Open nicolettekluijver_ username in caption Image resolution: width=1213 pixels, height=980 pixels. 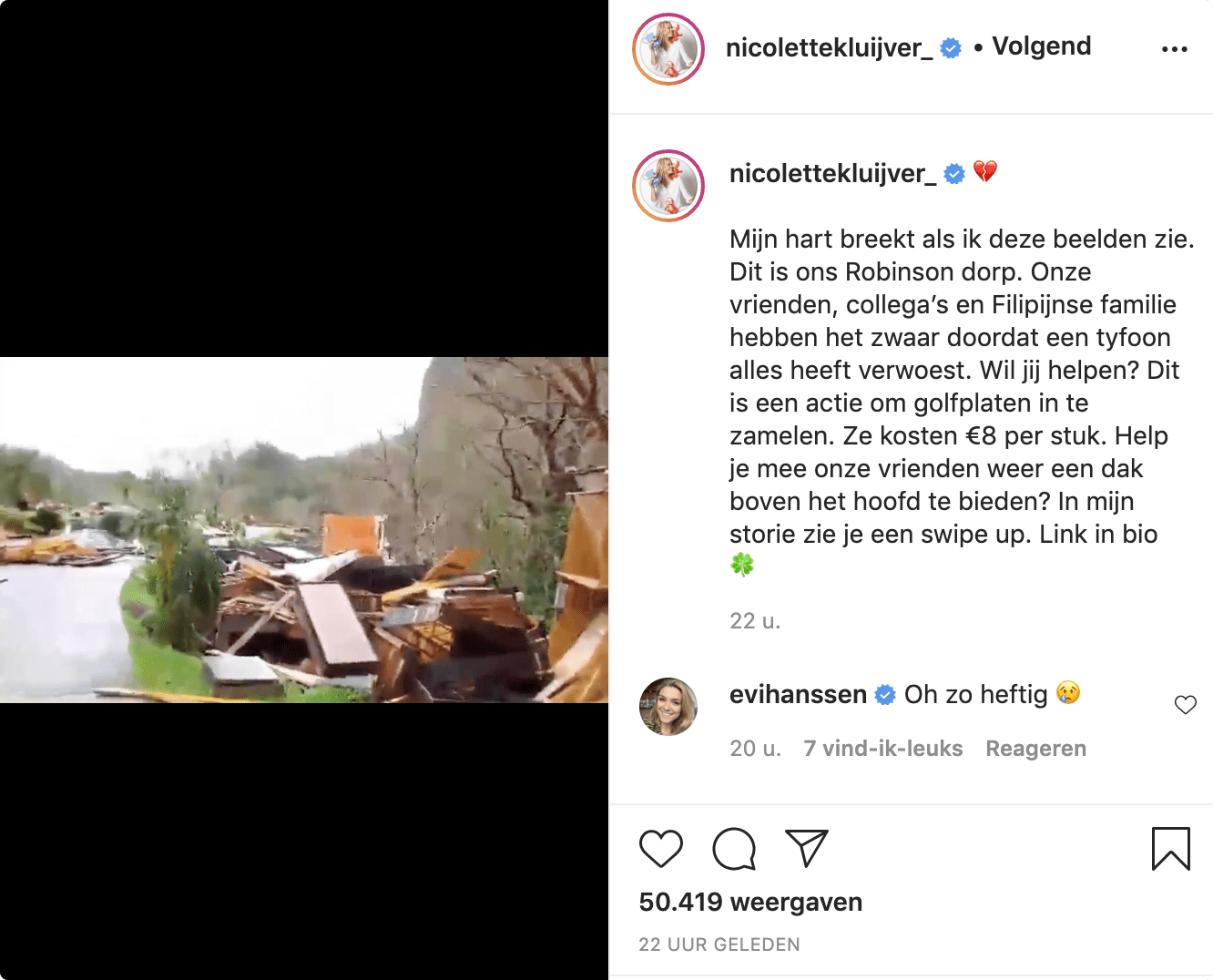pos(832,173)
